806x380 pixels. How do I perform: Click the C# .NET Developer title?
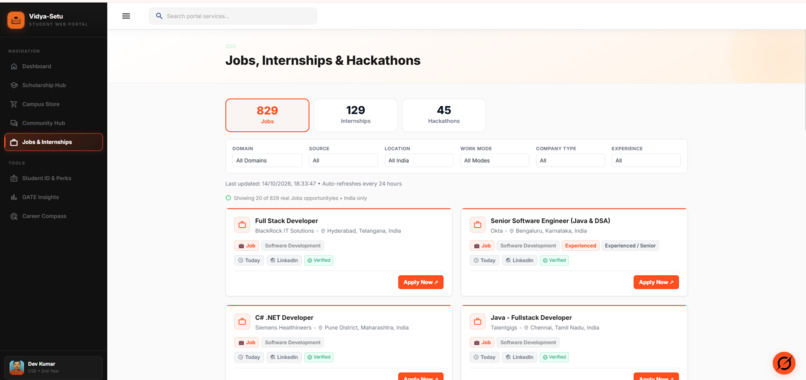point(284,317)
